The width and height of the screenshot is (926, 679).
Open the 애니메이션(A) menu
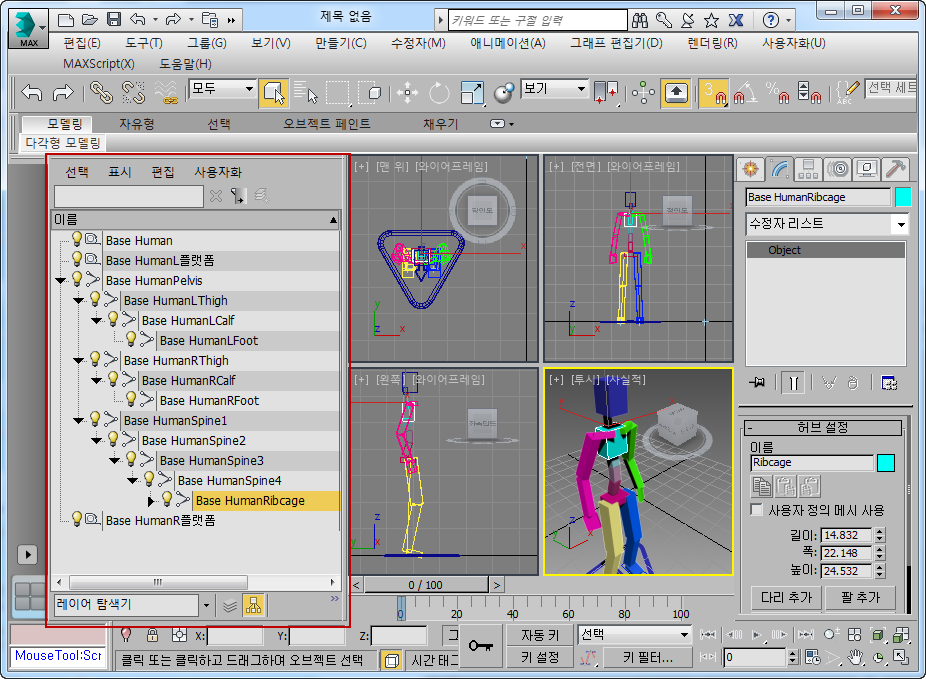point(507,43)
